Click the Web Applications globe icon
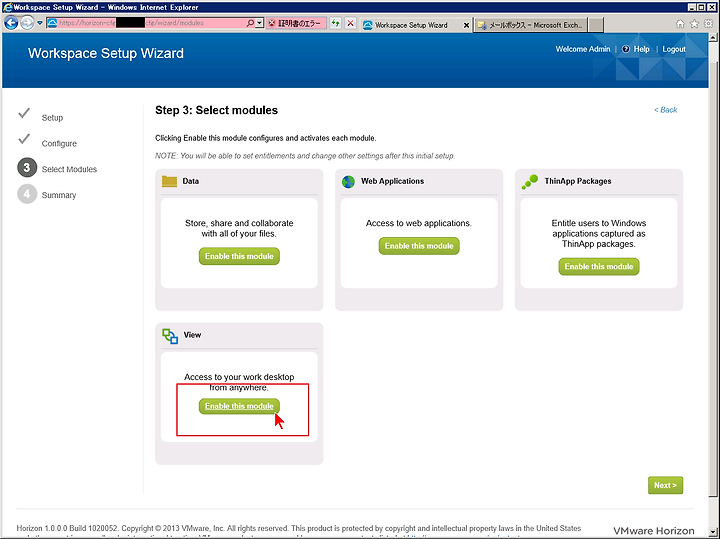Image resolution: width=720 pixels, height=539 pixels. point(349,182)
